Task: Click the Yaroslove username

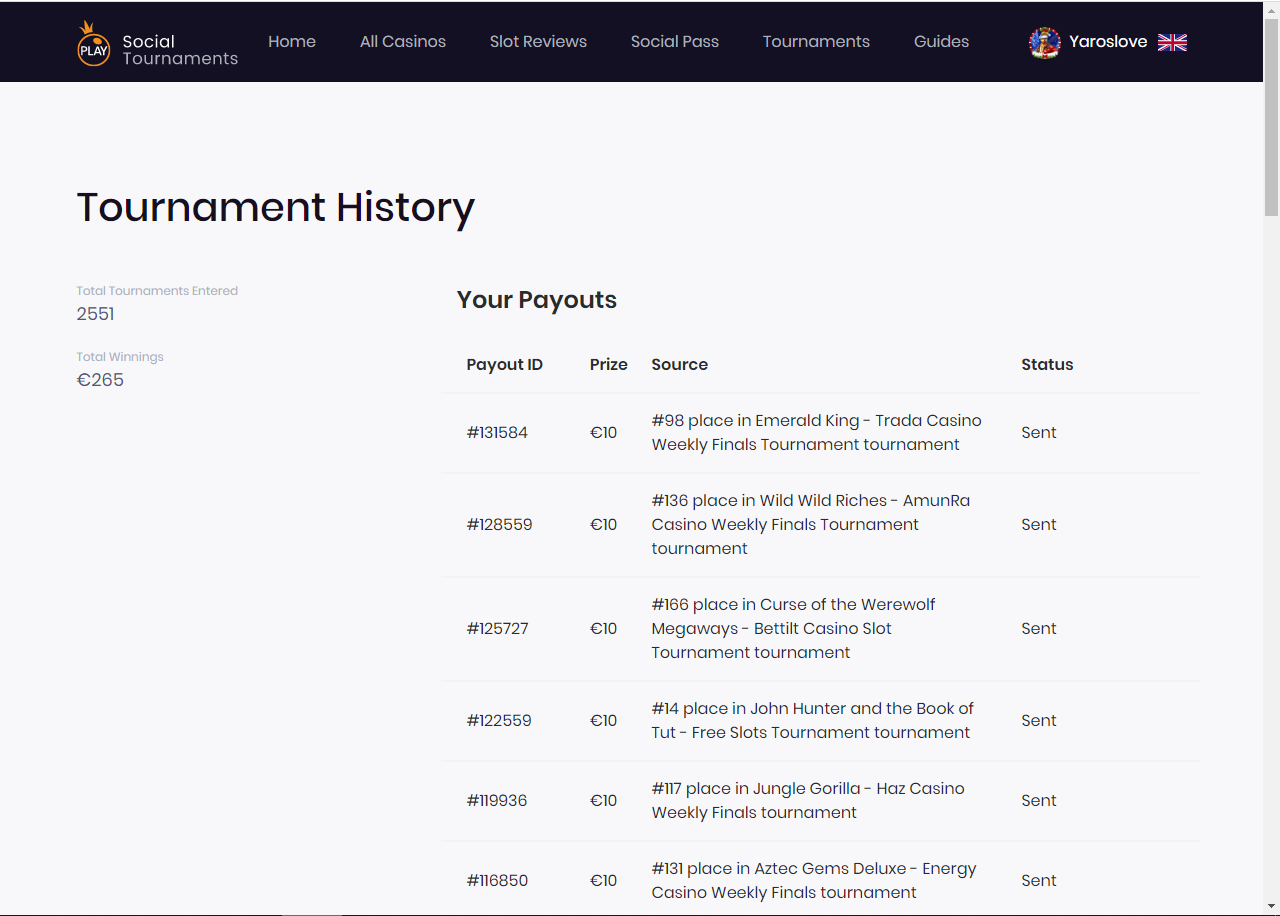Action: (1108, 42)
